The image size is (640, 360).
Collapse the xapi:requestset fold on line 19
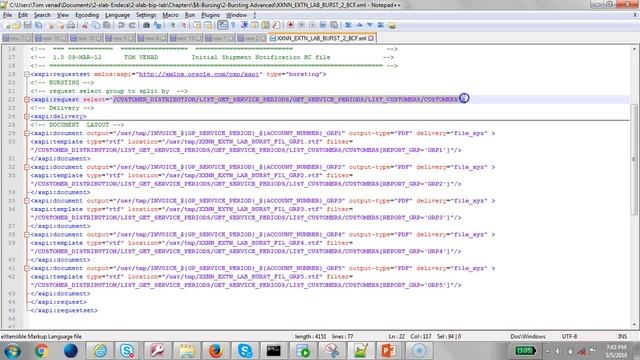[27, 74]
